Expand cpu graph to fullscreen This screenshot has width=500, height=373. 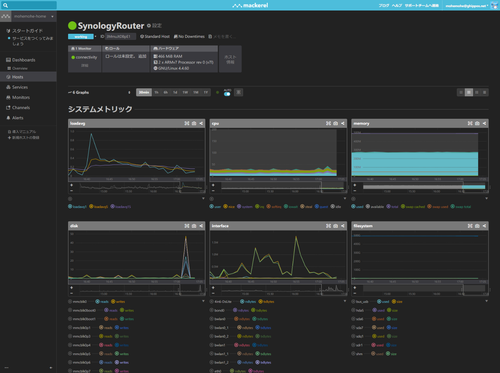pyautogui.click(x=329, y=123)
